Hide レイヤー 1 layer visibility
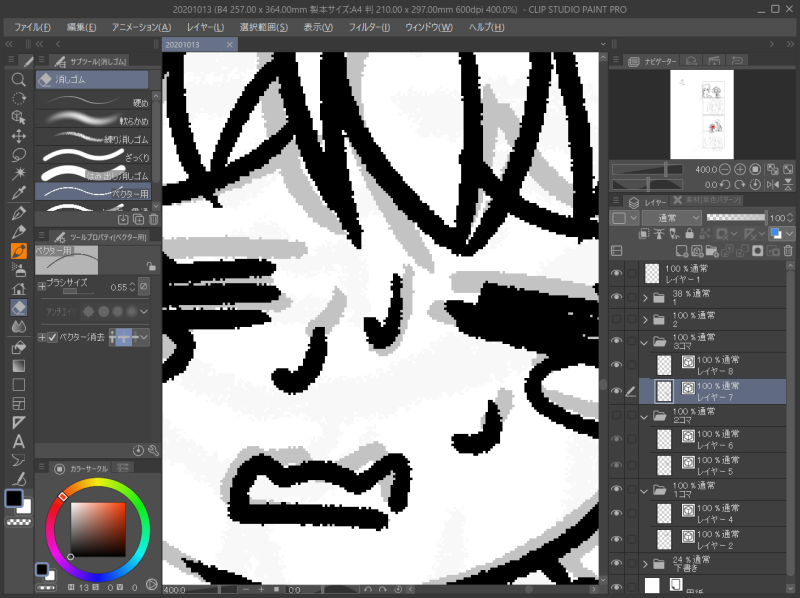 [616, 273]
